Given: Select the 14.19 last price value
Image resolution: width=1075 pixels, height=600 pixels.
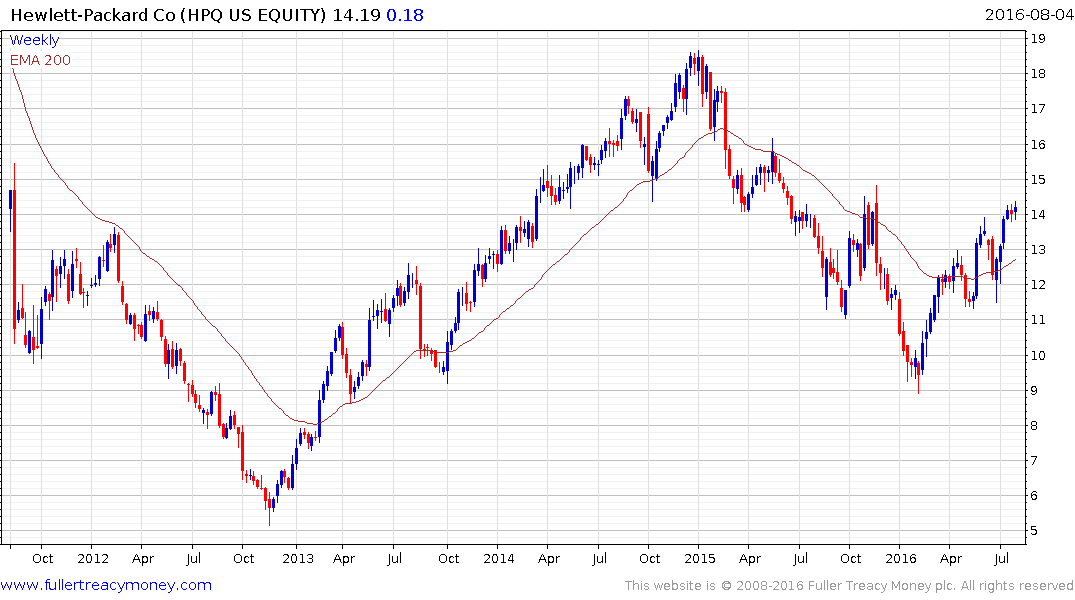Looking at the screenshot, I should pyautogui.click(x=356, y=15).
